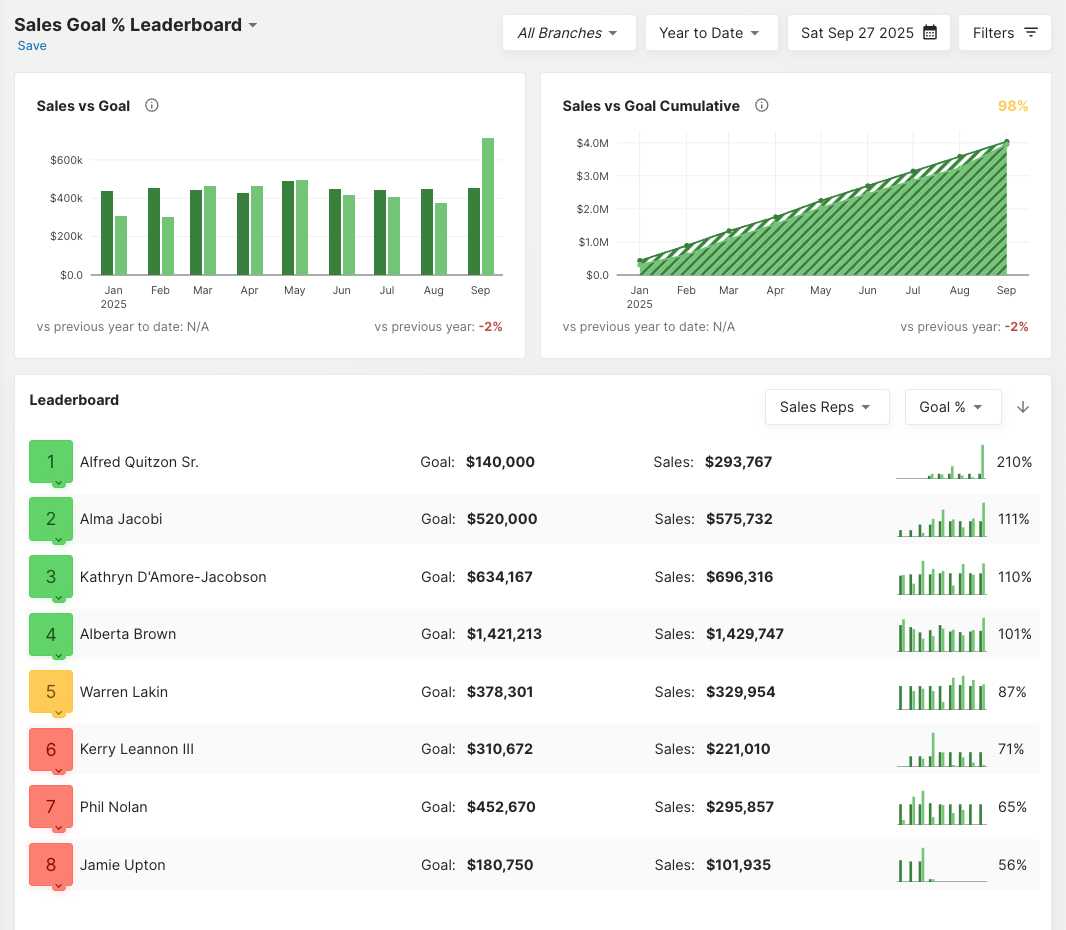Click info icon beside Sales vs Goal

click(152, 105)
